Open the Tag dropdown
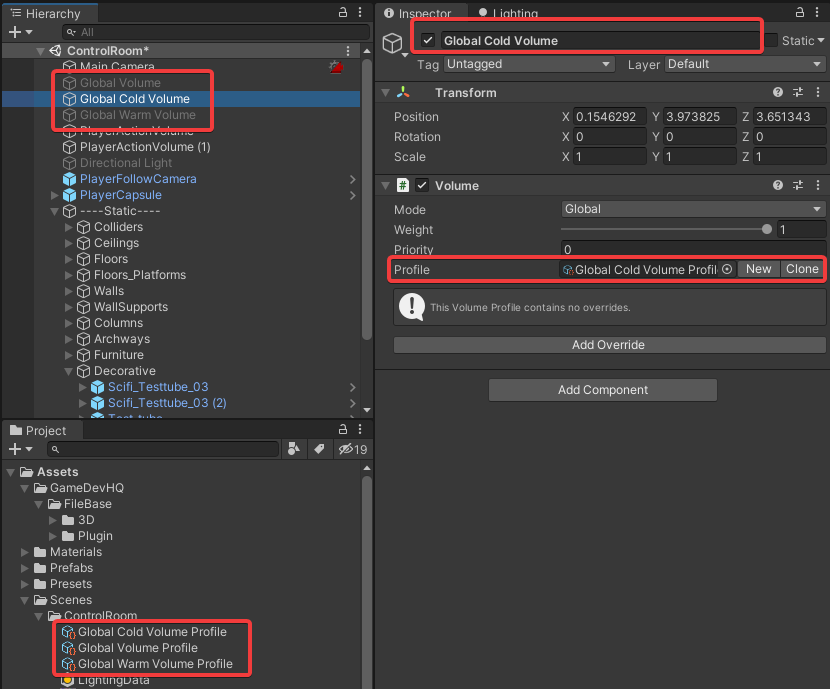Viewport: 830px width, 689px height. coord(529,64)
